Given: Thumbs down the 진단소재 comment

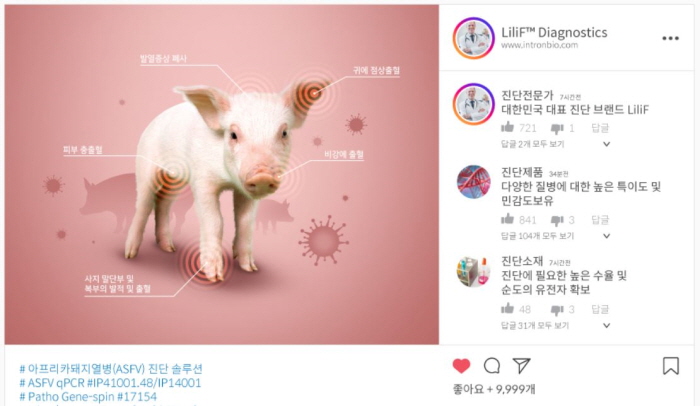Looking at the screenshot, I should point(557,310).
